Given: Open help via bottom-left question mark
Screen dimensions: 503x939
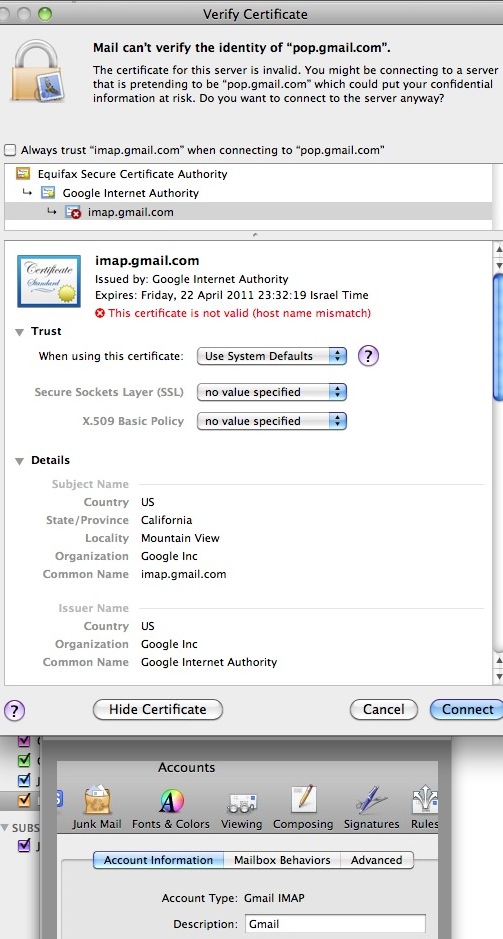Looking at the screenshot, I should [x=14, y=711].
